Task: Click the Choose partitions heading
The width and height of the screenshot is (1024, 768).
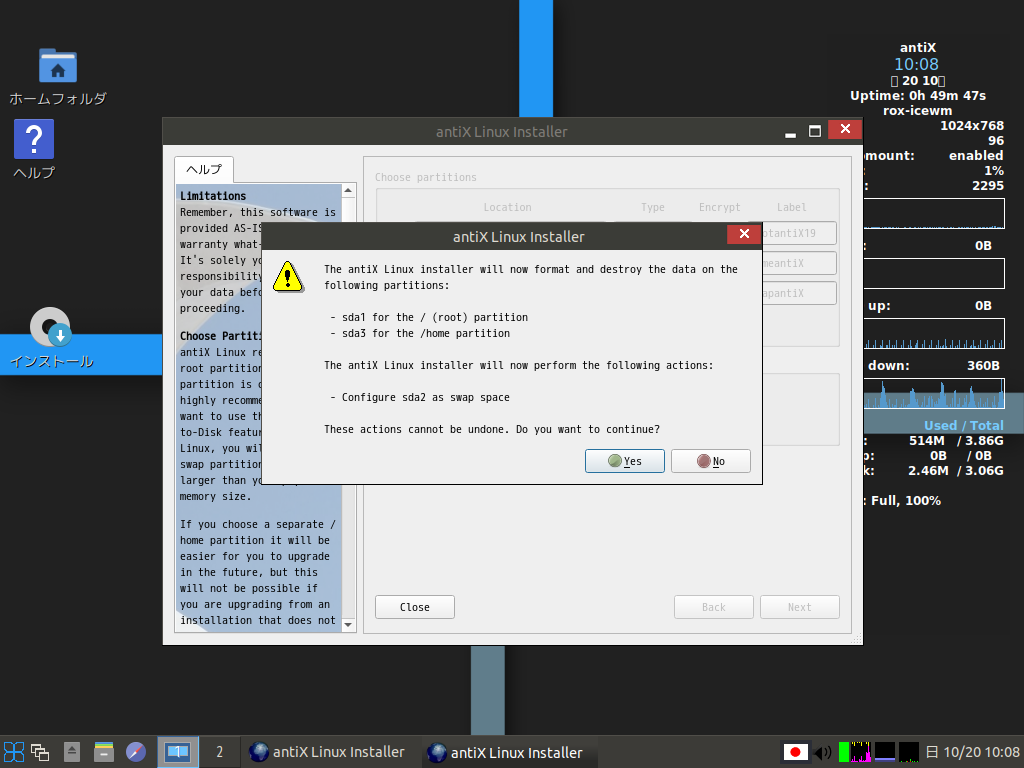Action: 426,177
